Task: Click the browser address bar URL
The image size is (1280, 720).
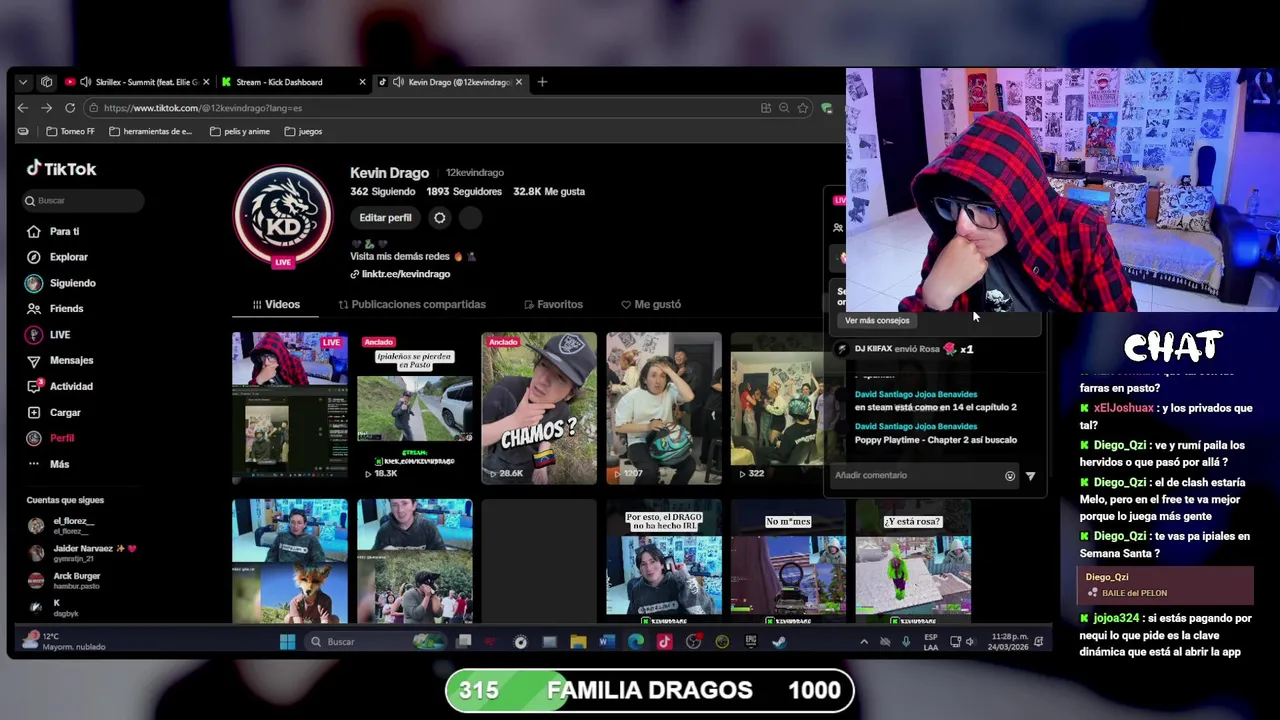Action: pyautogui.click(x=203, y=108)
